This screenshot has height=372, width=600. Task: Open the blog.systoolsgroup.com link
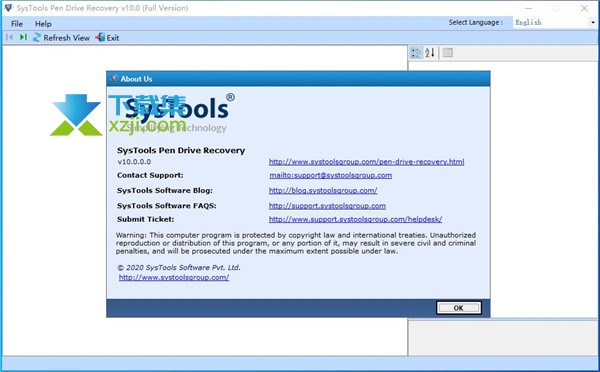click(x=323, y=191)
